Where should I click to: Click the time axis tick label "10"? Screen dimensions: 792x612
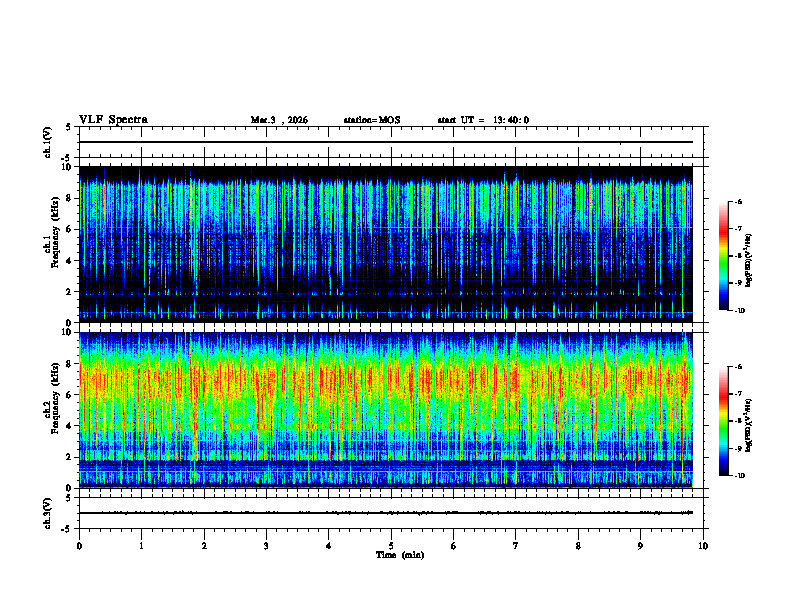(703, 546)
